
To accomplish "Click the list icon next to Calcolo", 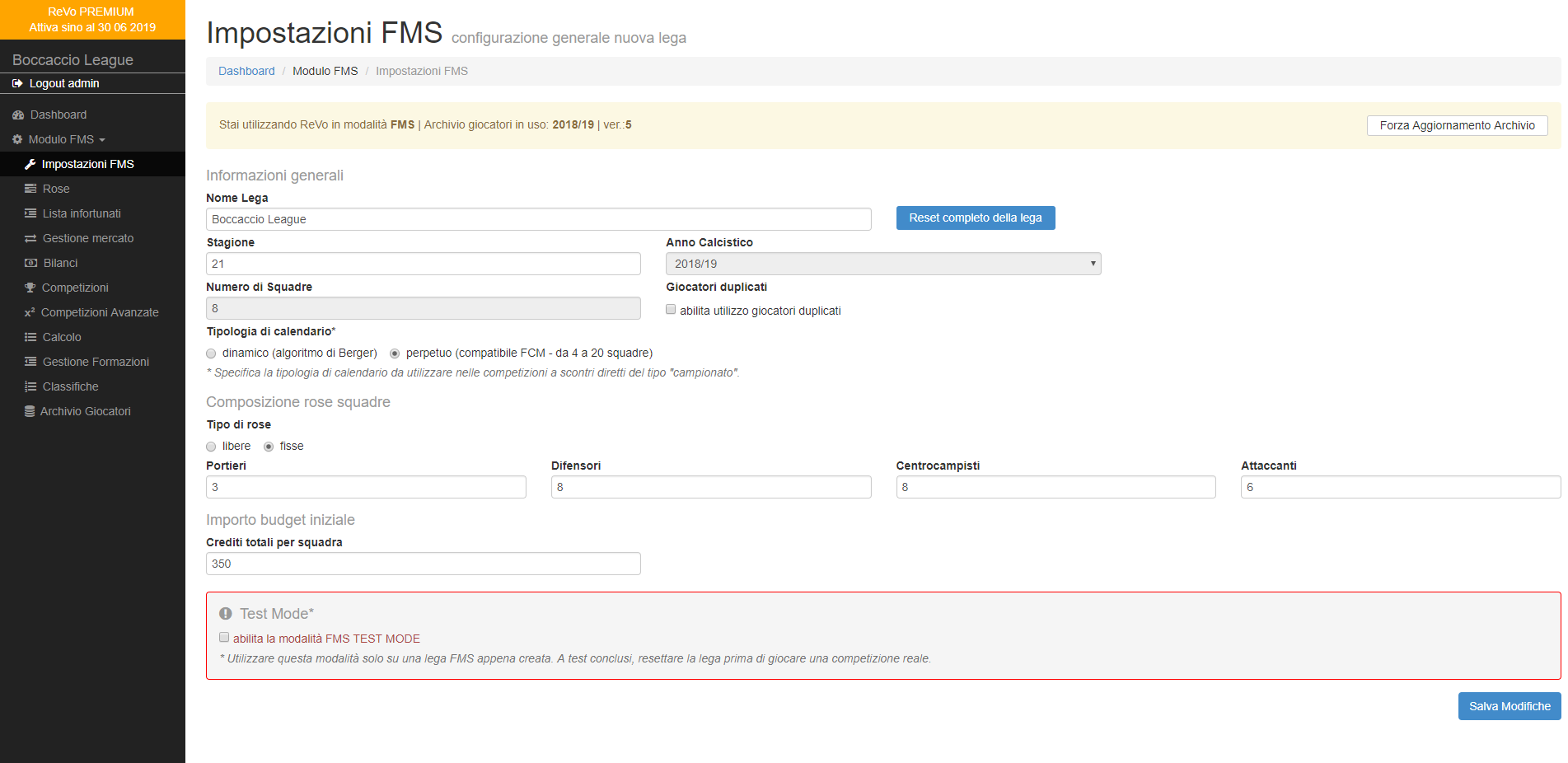I will click(30, 337).
